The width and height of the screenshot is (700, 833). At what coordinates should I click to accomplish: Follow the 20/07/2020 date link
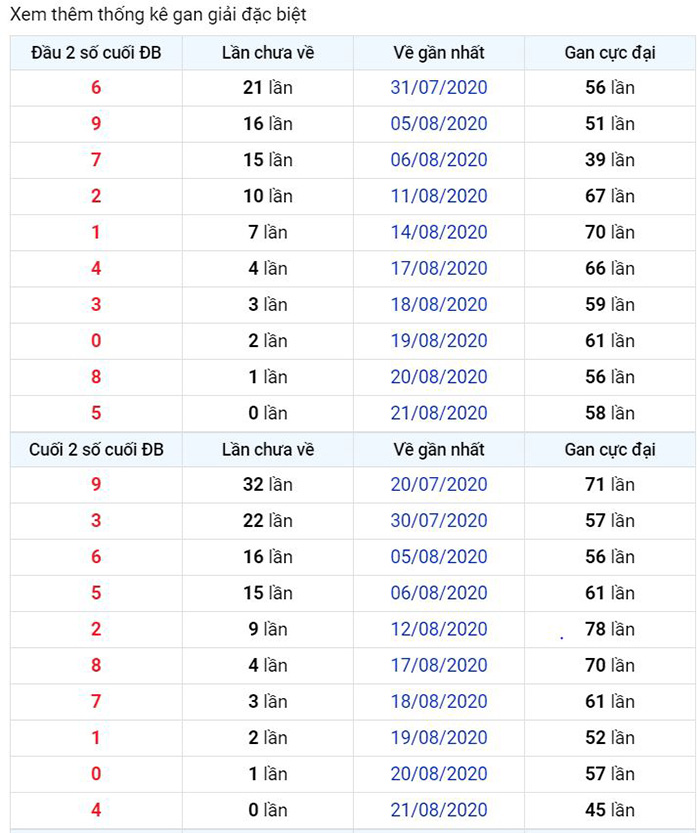tap(439, 485)
